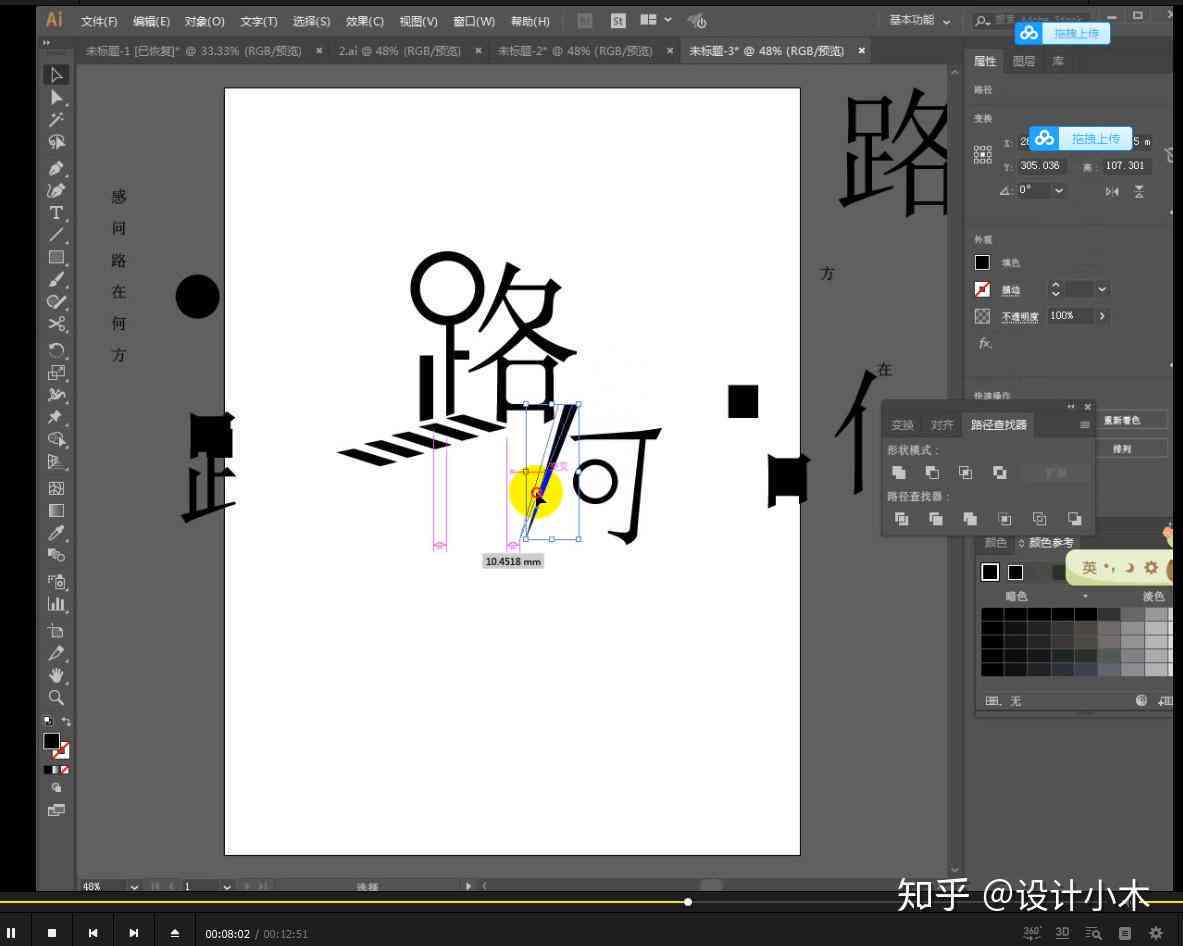Image resolution: width=1183 pixels, height=946 pixels.
Task: Click the 重新着色 button
Action: point(1122,420)
